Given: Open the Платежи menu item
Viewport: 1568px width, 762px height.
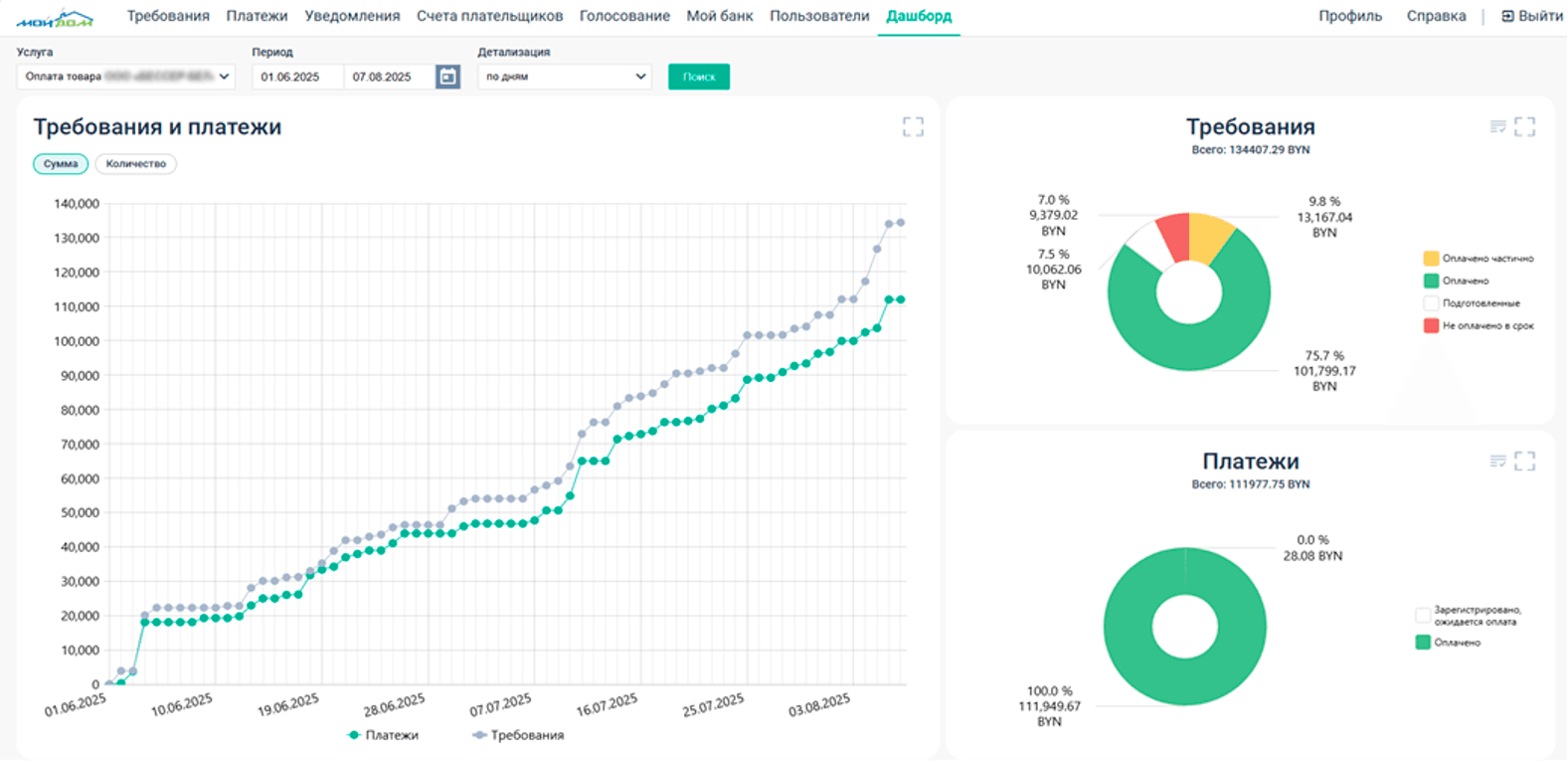Looking at the screenshot, I should tap(257, 16).
